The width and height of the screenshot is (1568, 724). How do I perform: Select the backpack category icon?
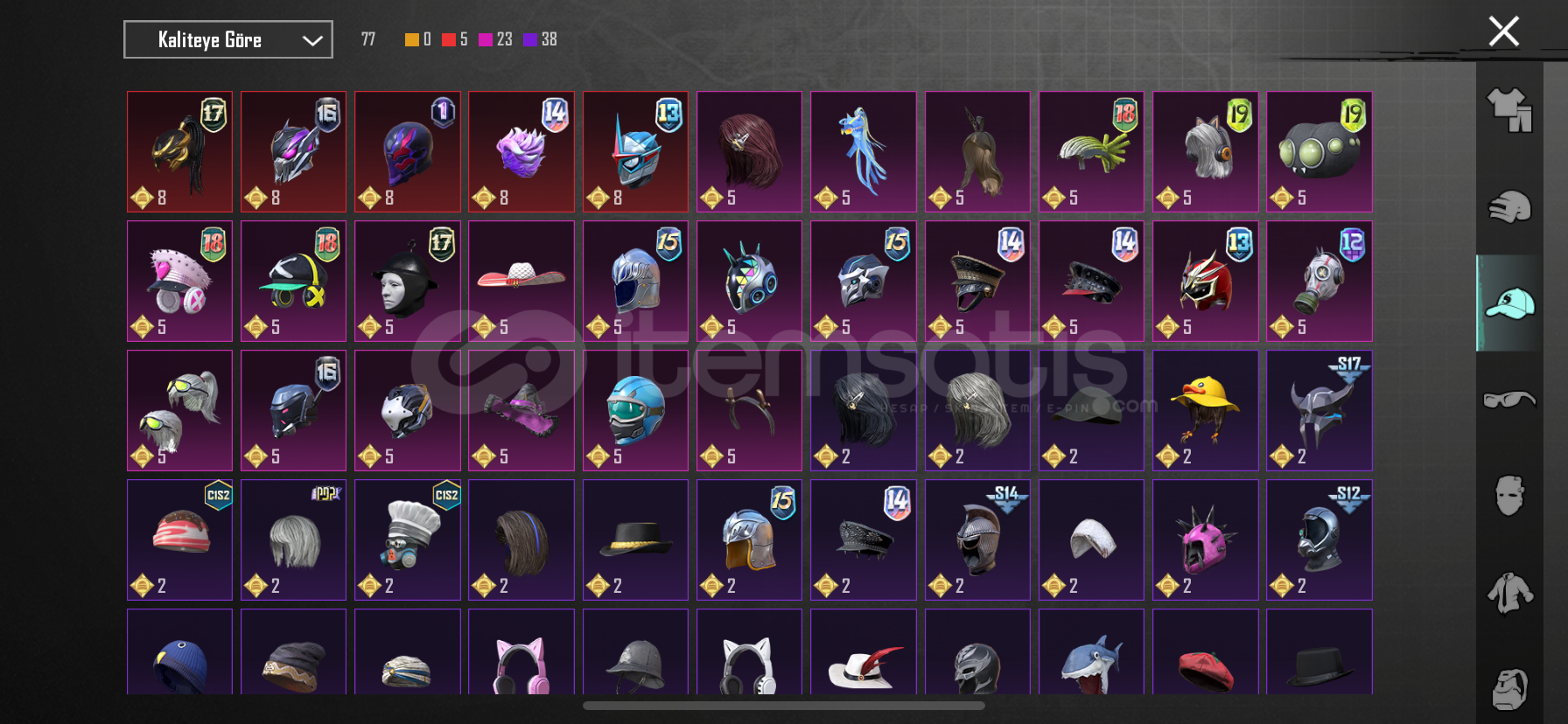pyautogui.click(x=1509, y=689)
